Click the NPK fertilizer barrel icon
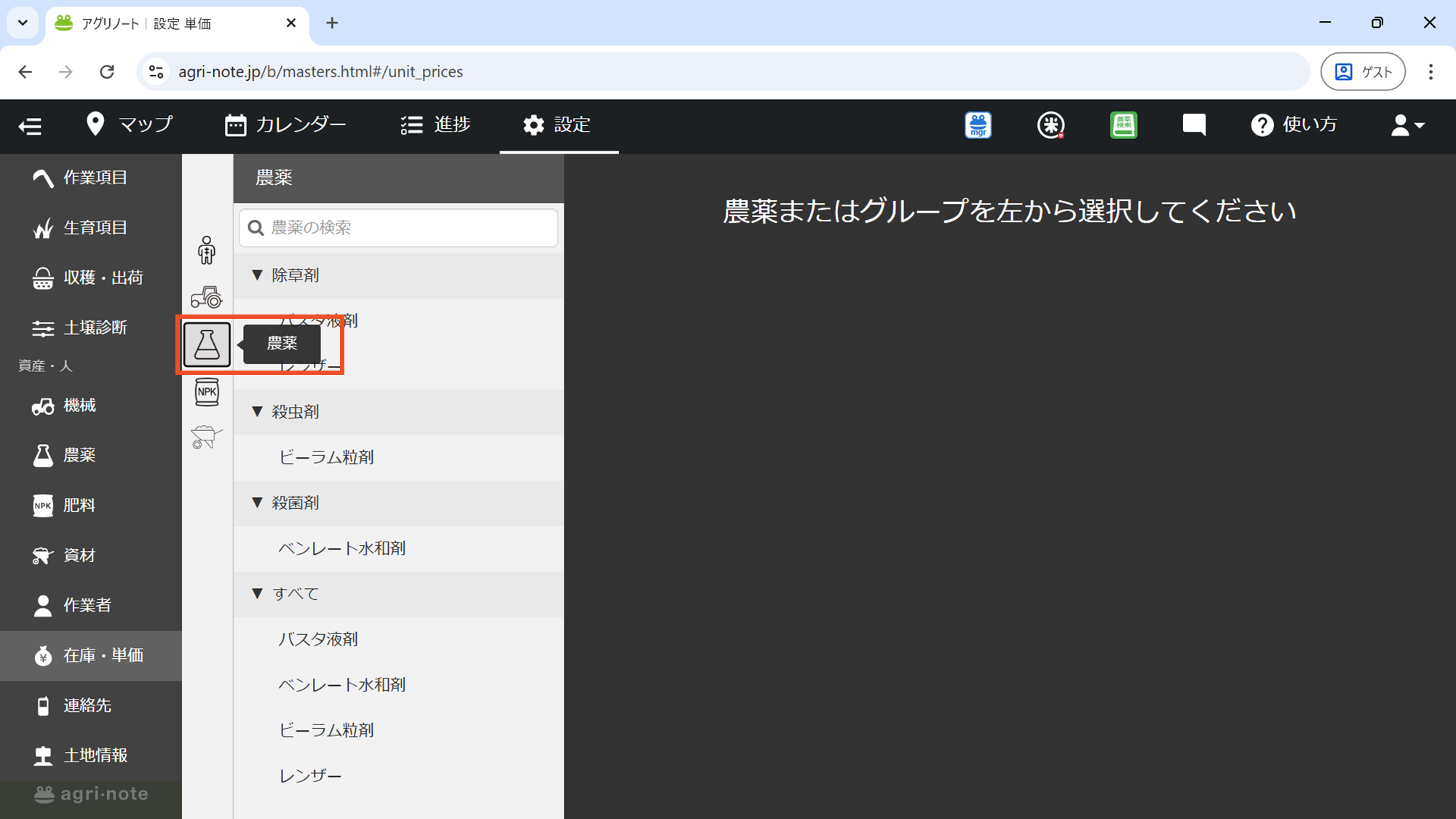This screenshot has width=1456, height=819. tap(207, 392)
